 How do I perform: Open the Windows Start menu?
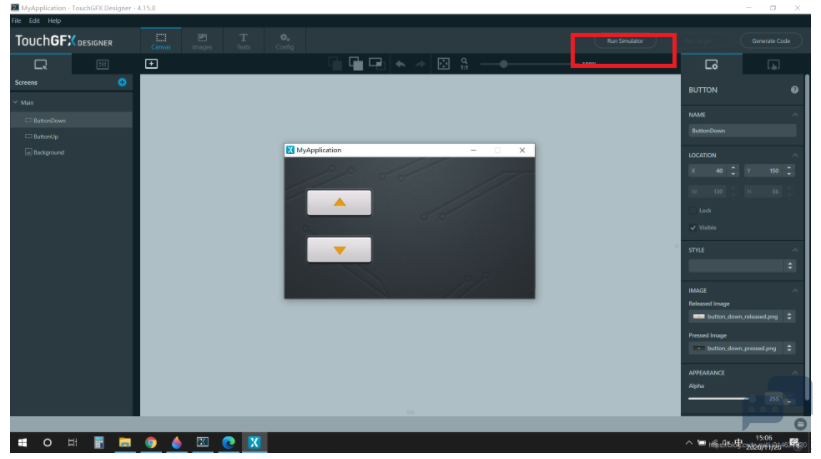tap(23, 443)
